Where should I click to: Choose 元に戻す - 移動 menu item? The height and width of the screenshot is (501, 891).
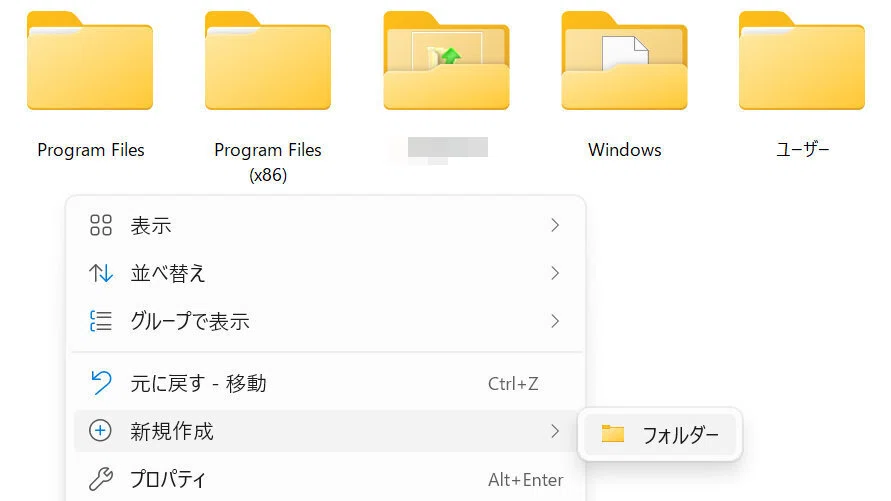pos(326,383)
